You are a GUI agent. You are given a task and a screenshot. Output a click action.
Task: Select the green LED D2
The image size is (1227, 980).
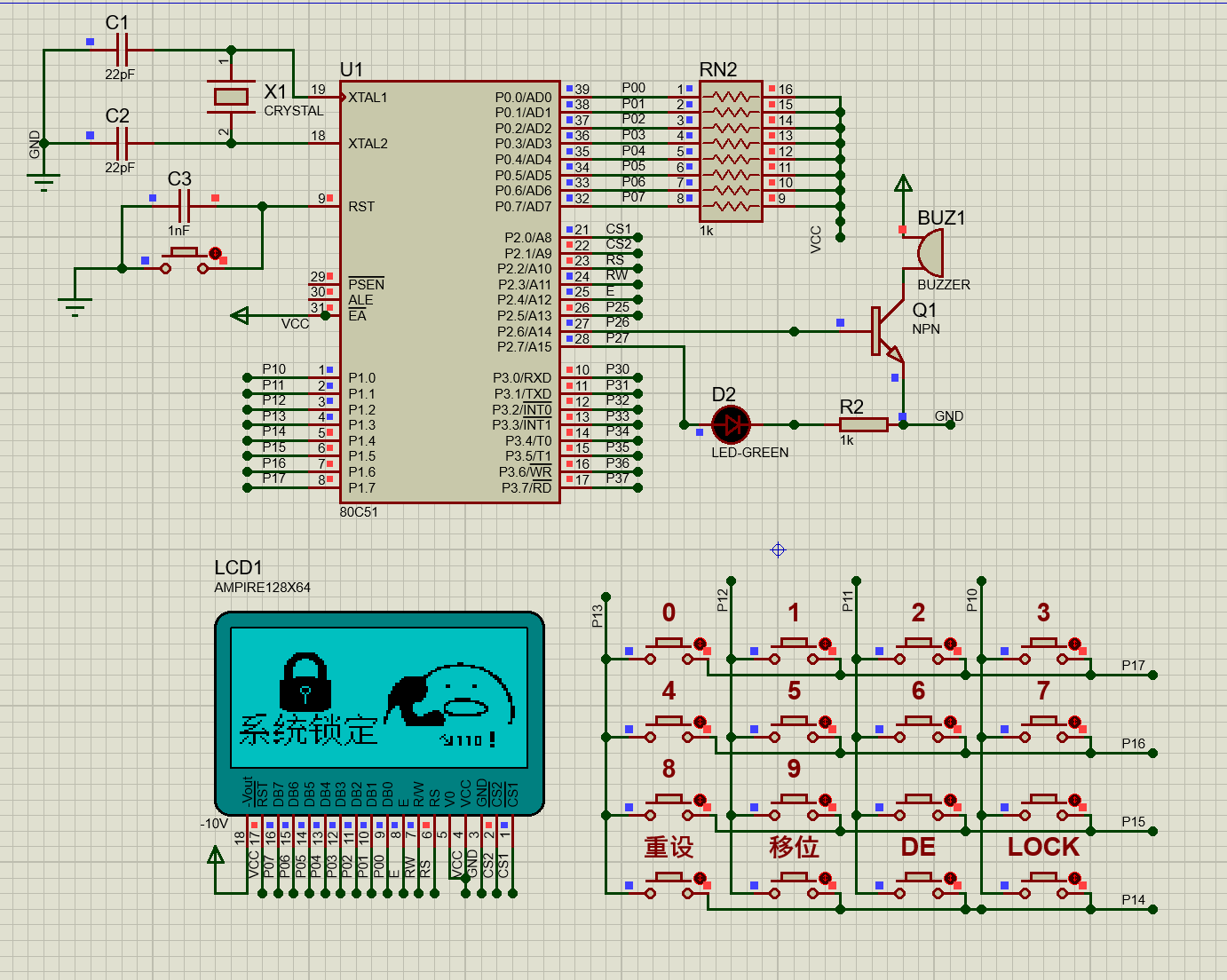[731, 424]
